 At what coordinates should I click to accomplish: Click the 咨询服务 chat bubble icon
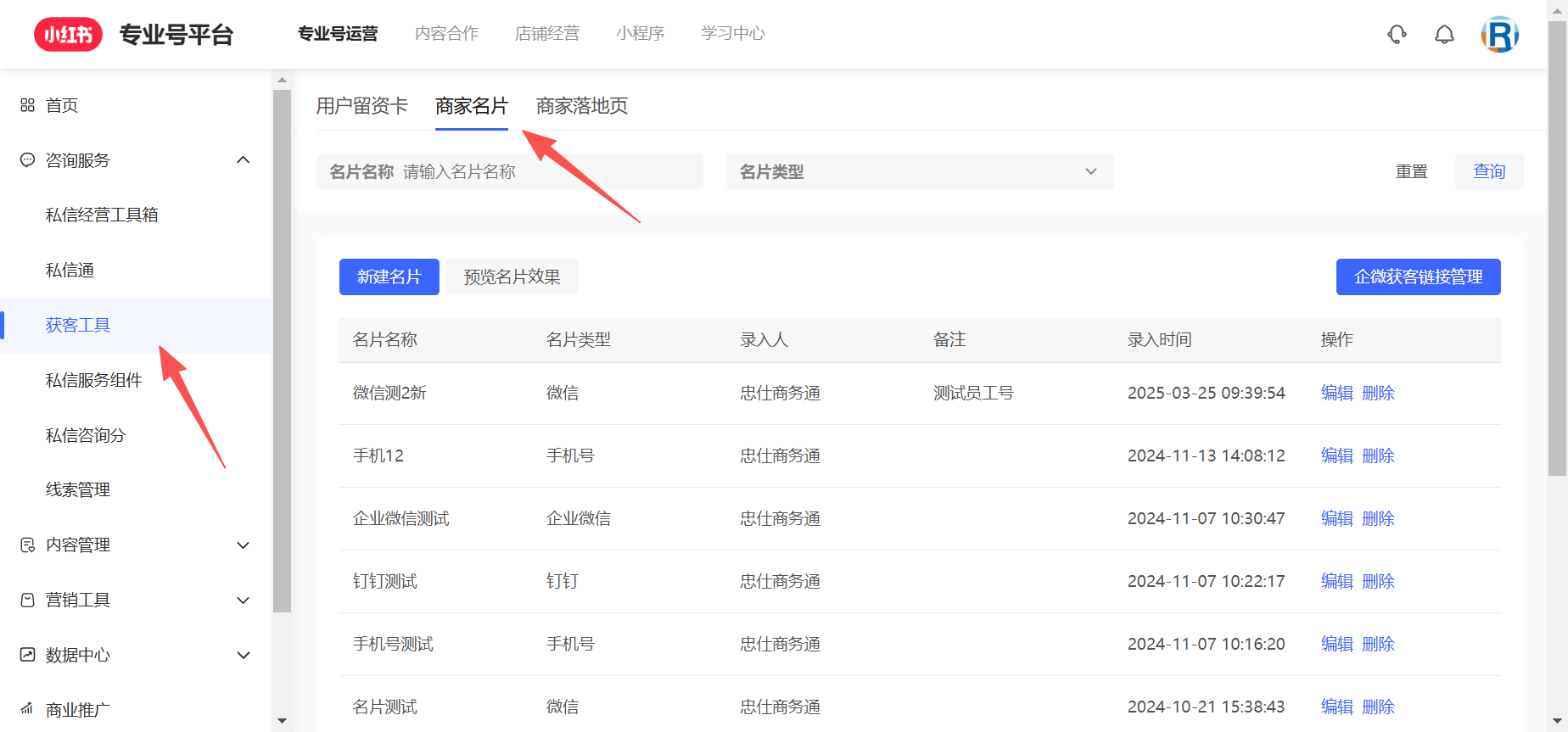(x=27, y=160)
